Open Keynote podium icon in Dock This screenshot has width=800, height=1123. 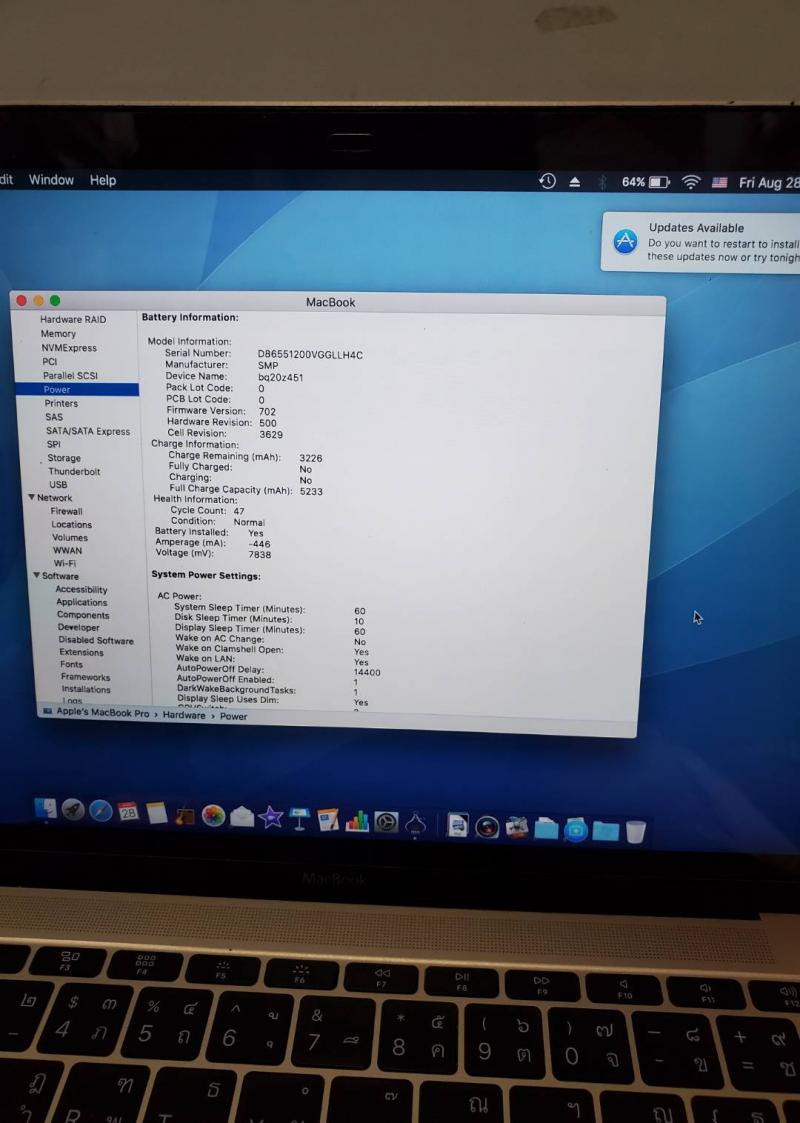299,819
